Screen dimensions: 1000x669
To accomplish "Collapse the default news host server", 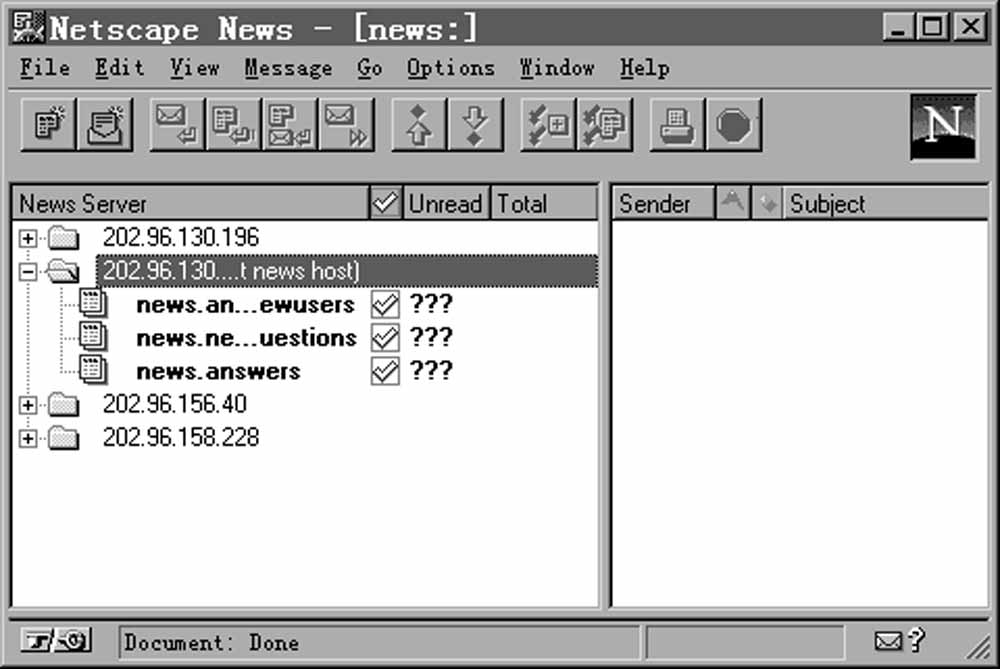I will point(27,272).
